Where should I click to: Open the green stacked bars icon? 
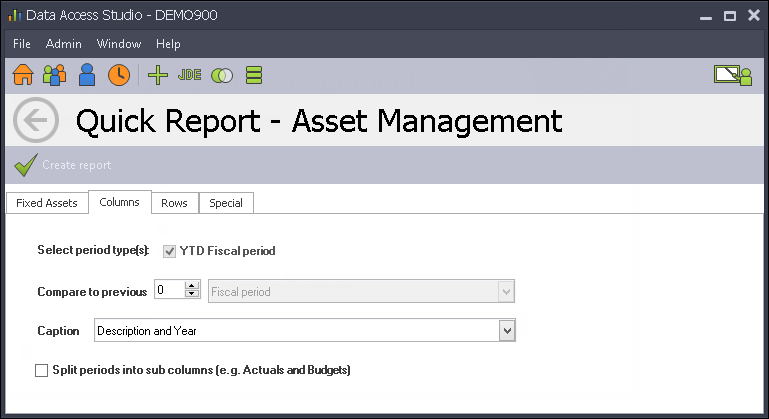point(254,75)
